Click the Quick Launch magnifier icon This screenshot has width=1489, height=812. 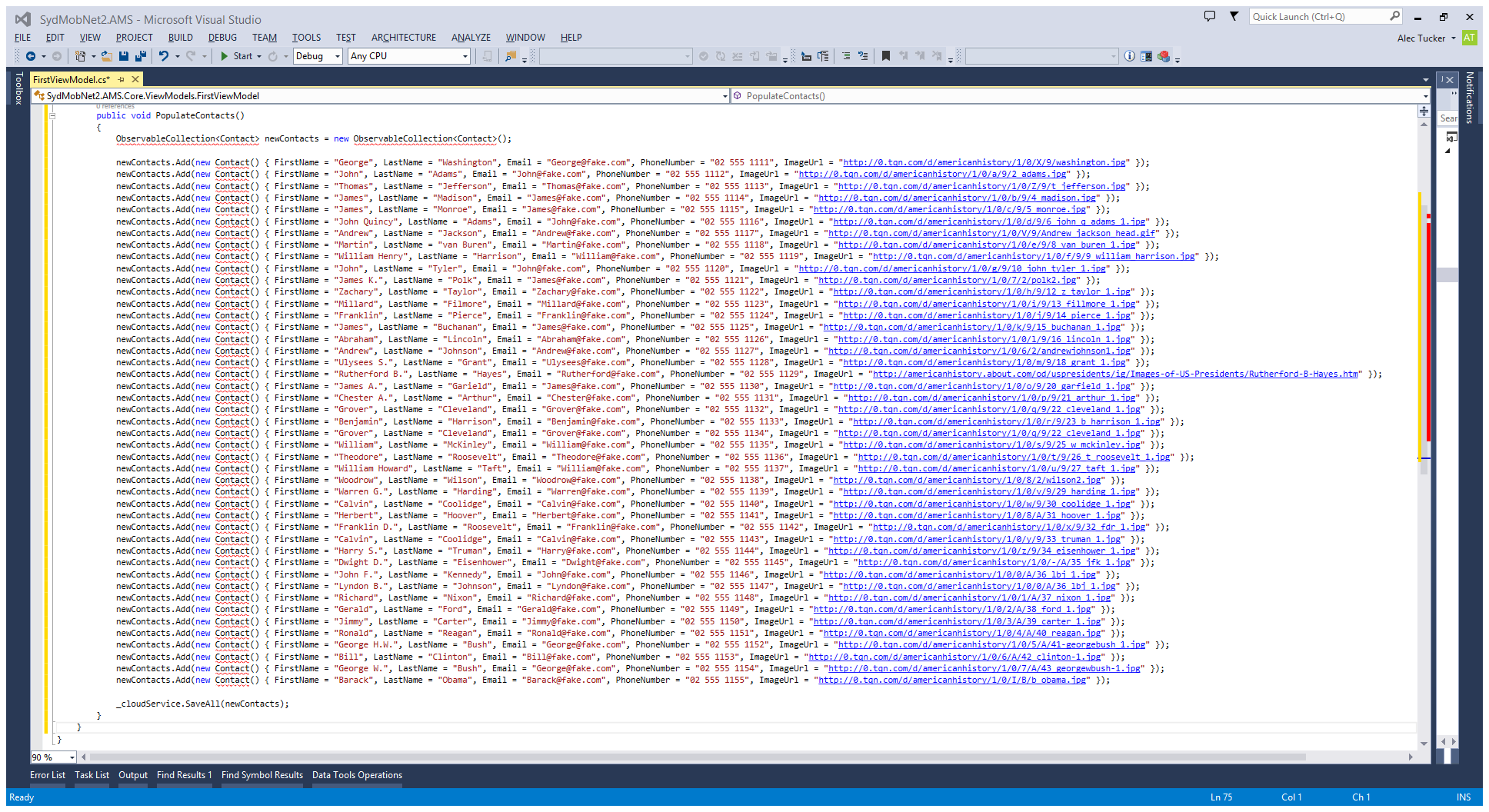coord(1394,16)
